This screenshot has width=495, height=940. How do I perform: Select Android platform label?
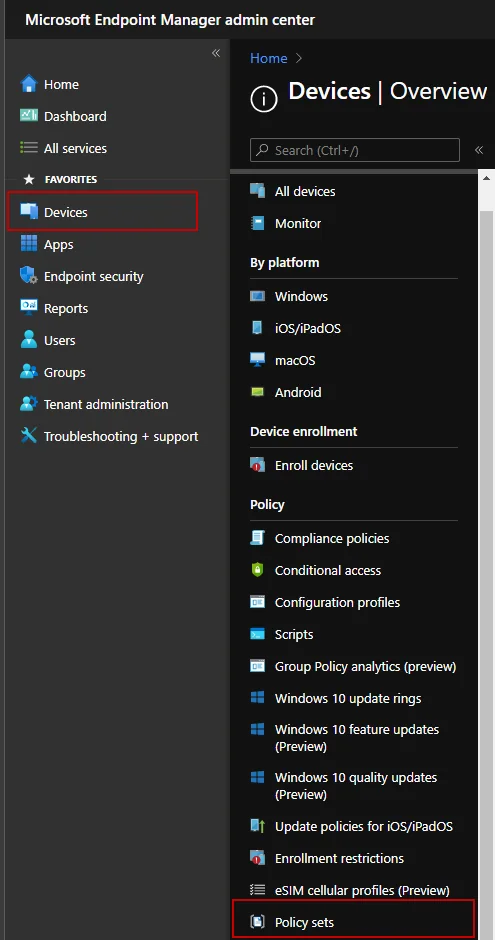coord(298,392)
